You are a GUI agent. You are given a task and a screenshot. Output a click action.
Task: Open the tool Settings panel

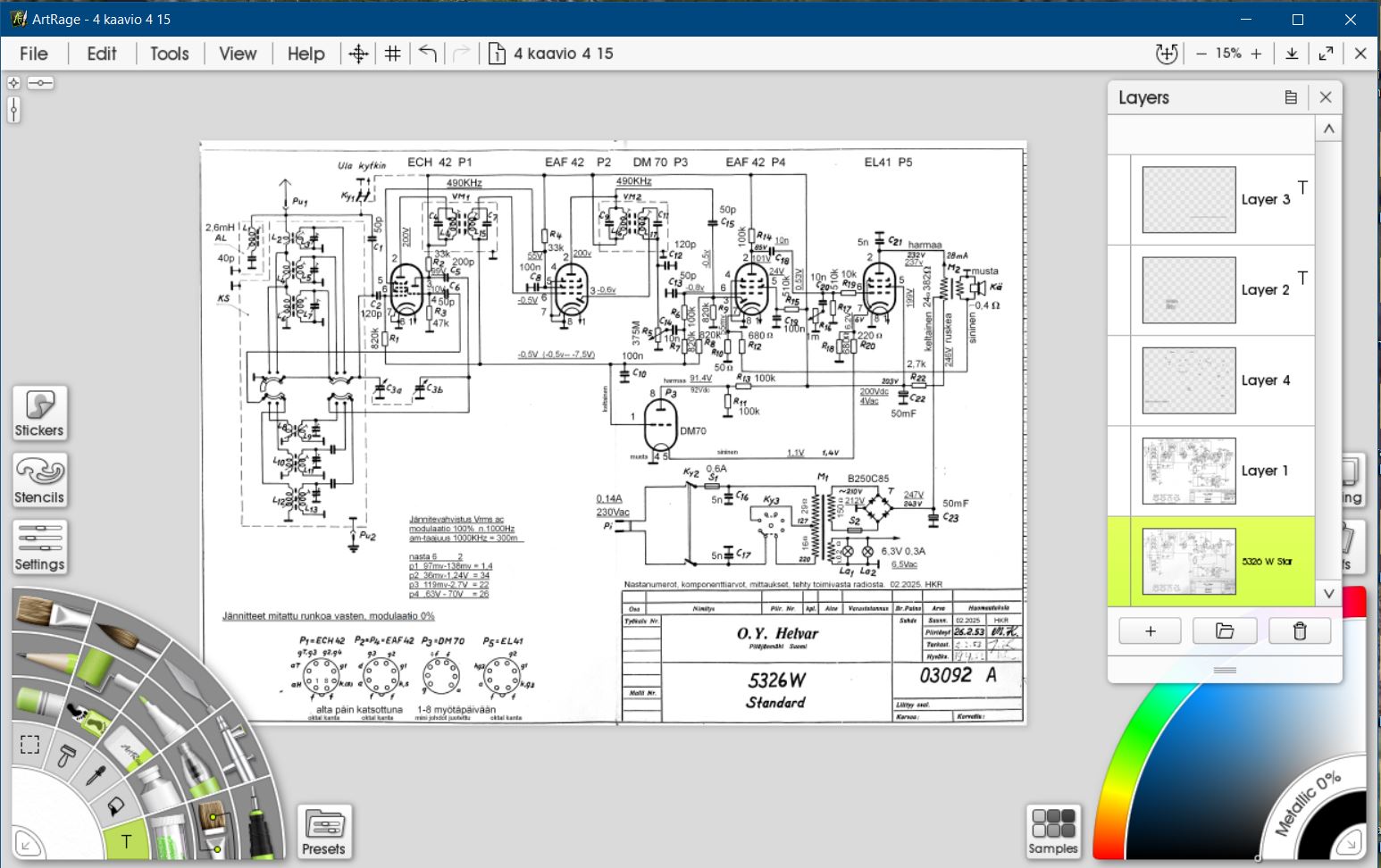pyautogui.click(x=39, y=547)
